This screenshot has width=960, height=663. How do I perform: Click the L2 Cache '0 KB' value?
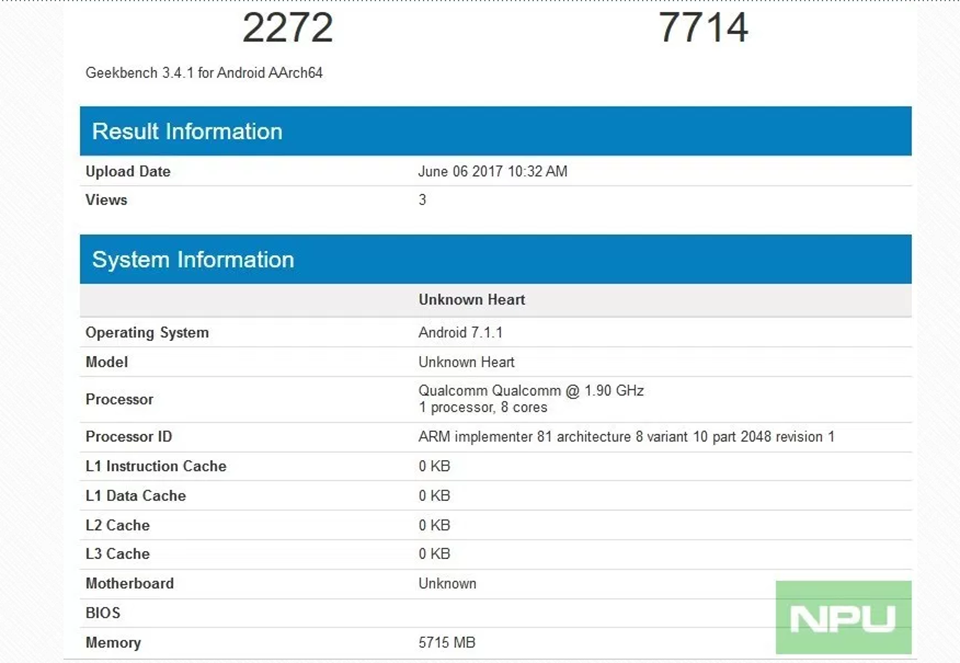click(435, 525)
